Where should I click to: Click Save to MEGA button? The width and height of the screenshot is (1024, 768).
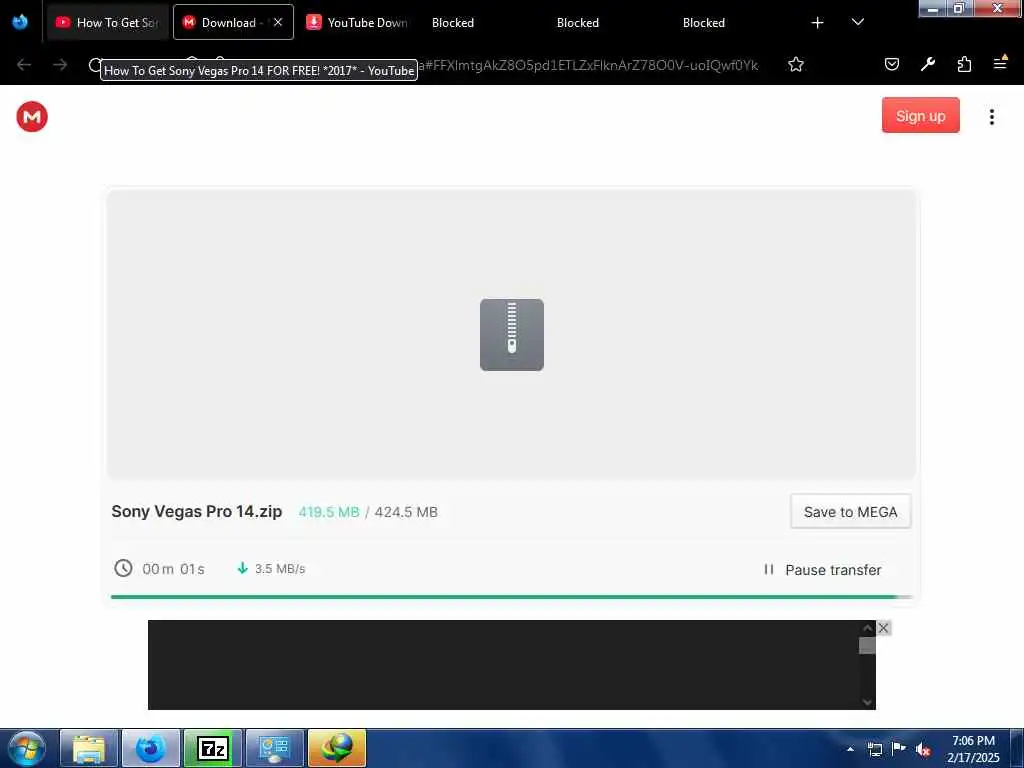(x=850, y=512)
